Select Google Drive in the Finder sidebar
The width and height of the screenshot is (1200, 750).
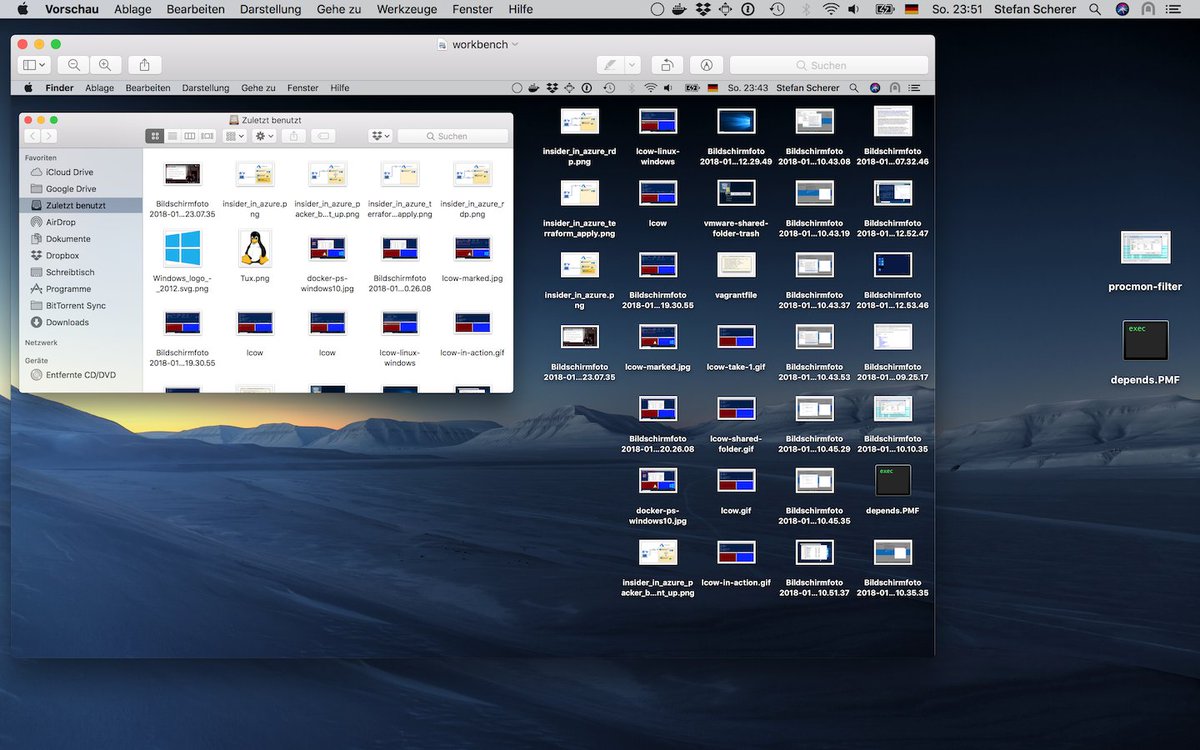tap(71, 189)
